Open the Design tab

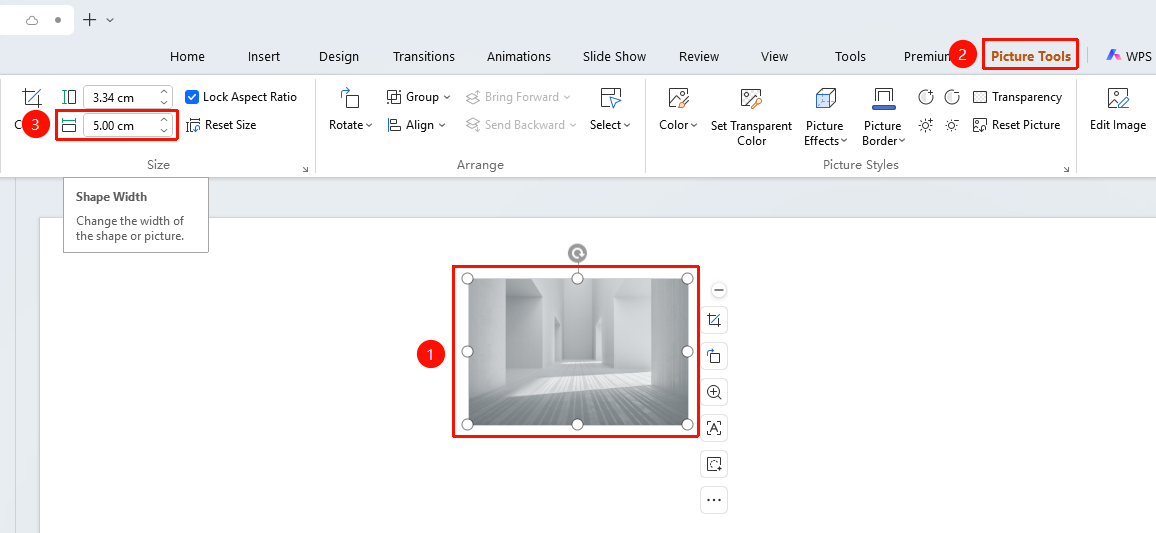tap(339, 56)
